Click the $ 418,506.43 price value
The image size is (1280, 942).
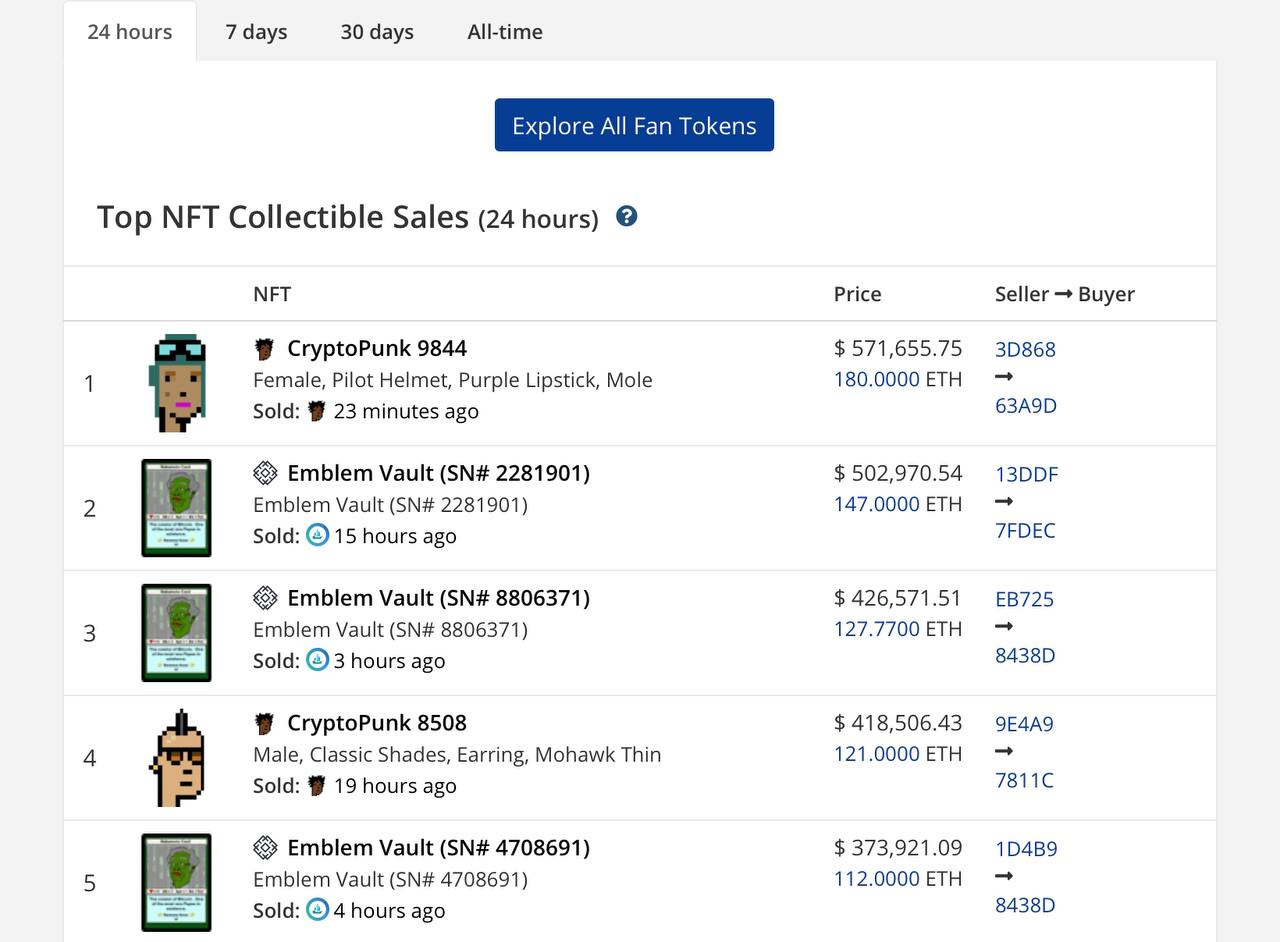[x=898, y=723]
